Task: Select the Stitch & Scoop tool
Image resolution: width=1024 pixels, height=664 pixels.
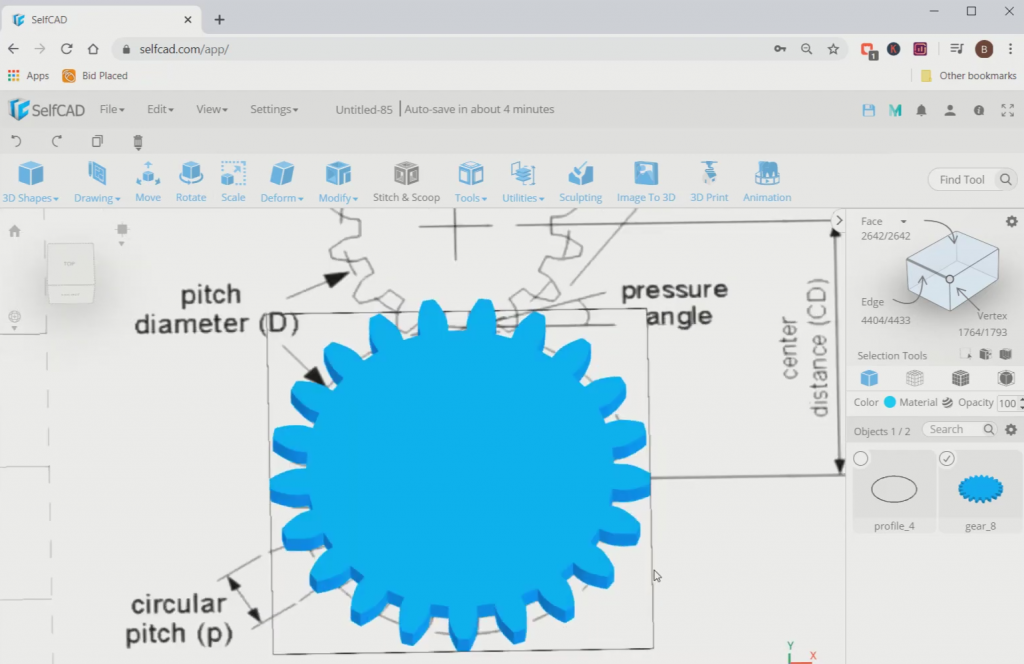Action: click(x=406, y=182)
